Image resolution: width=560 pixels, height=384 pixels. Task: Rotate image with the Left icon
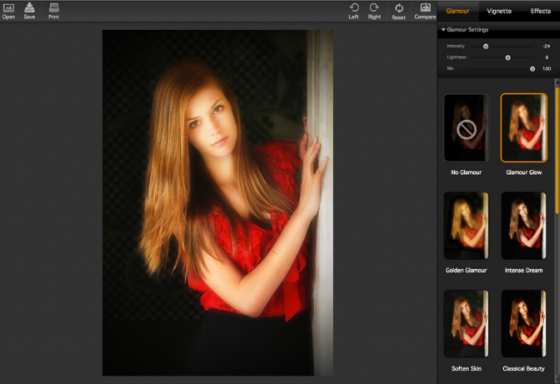point(354,11)
